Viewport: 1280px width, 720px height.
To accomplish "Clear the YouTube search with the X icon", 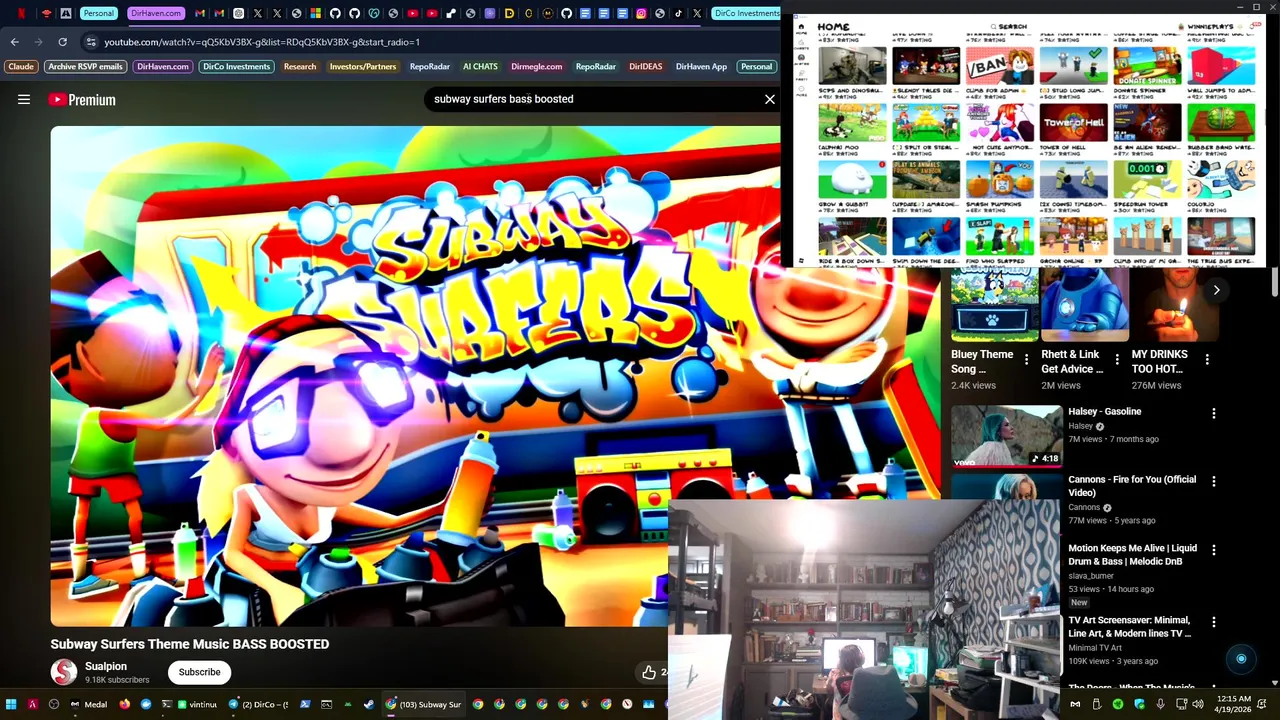I will [769, 99].
